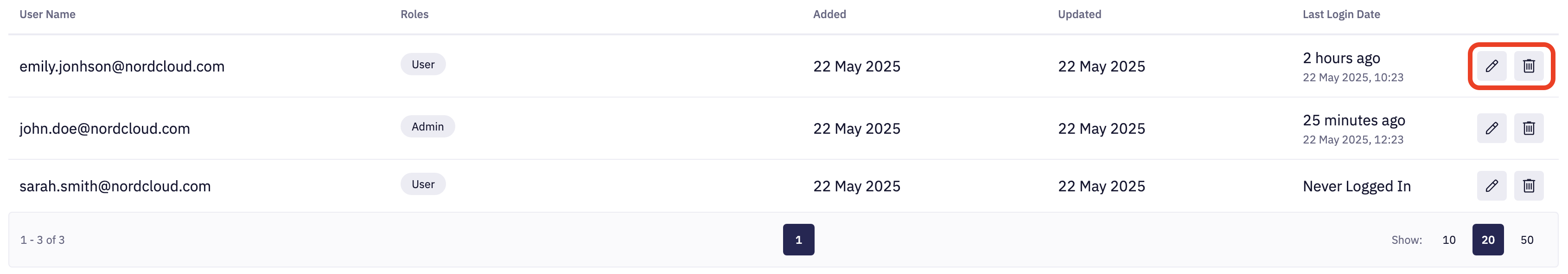
Task: Select page 1 in pagination
Action: coord(799,240)
